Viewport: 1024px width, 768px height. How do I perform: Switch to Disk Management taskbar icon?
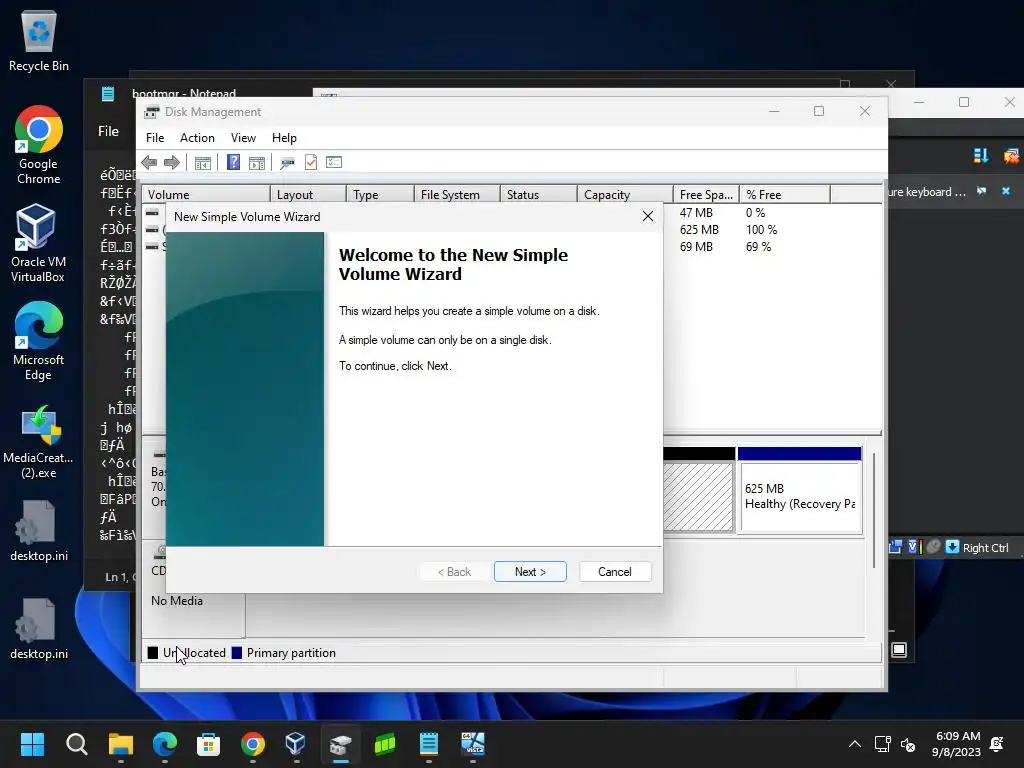coord(341,744)
